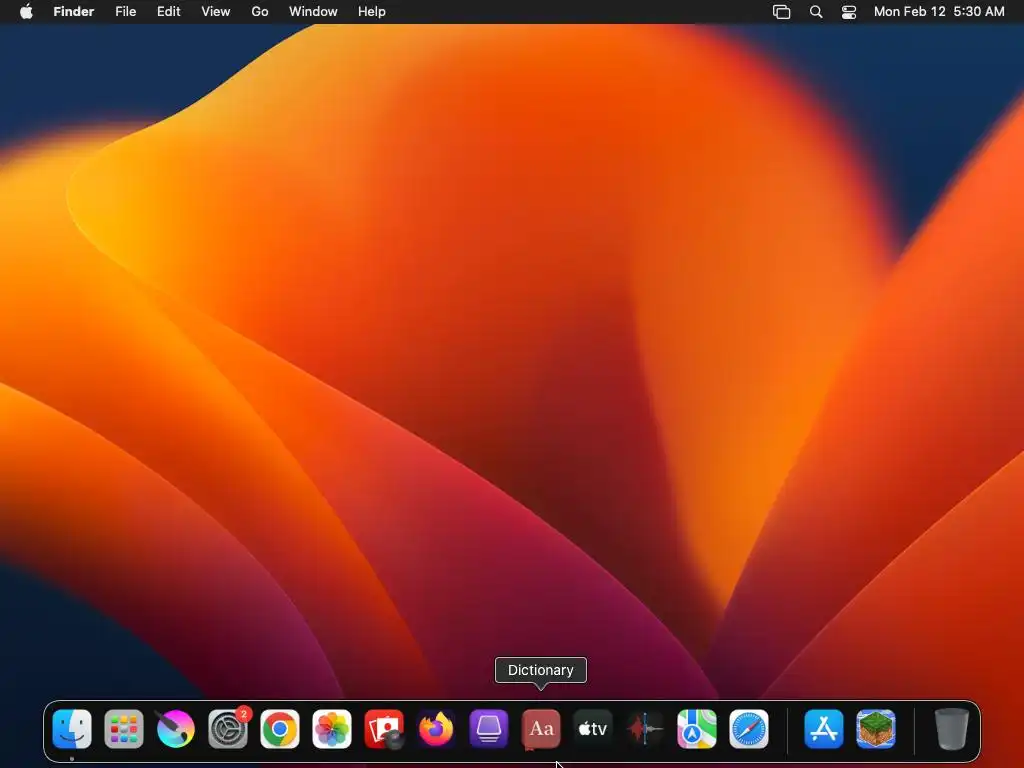The image size is (1024, 768).
Task: Open the App Store in Dock
Action: pyautogui.click(x=824, y=729)
